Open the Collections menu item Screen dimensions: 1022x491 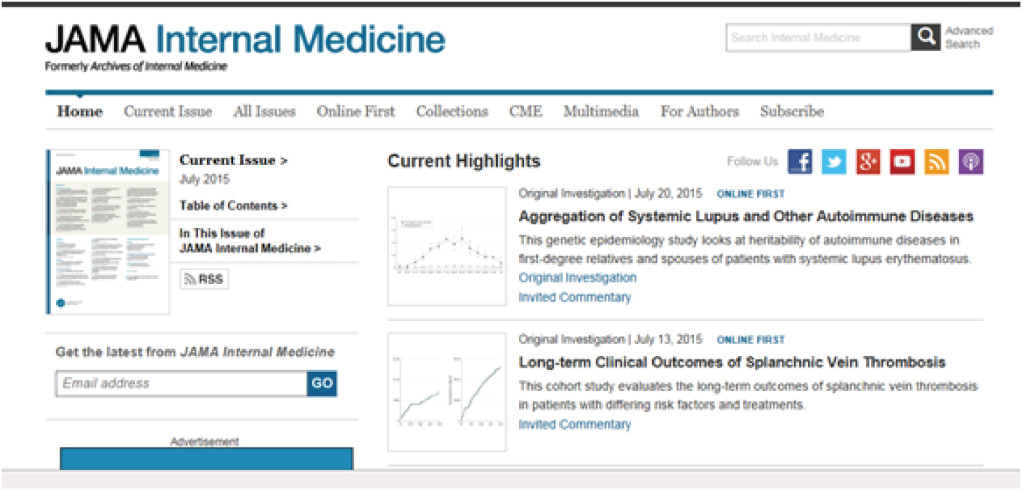coord(452,112)
